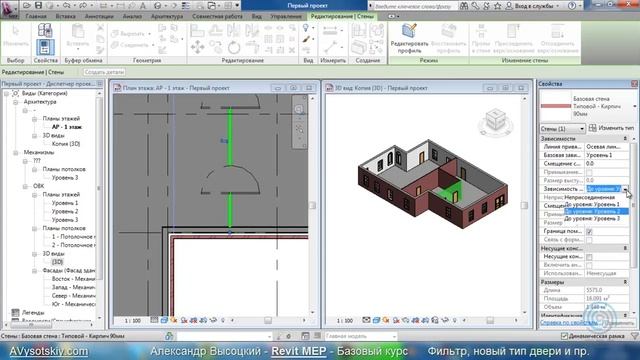Click the Изменить тип button
This screenshot has width=640, height=360.
coord(611,128)
